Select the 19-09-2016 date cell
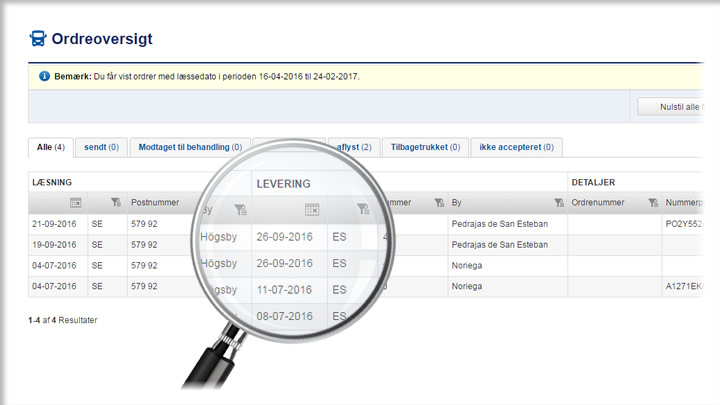 pyautogui.click(x=54, y=245)
